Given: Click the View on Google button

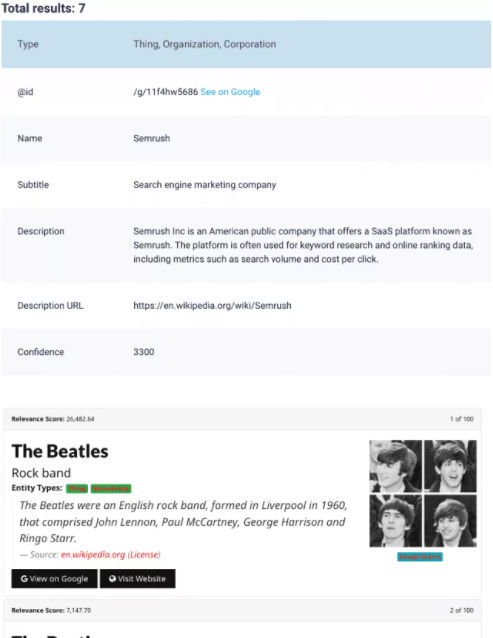Looking at the screenshot, I should pyautogui.click(x=55, y=579).
